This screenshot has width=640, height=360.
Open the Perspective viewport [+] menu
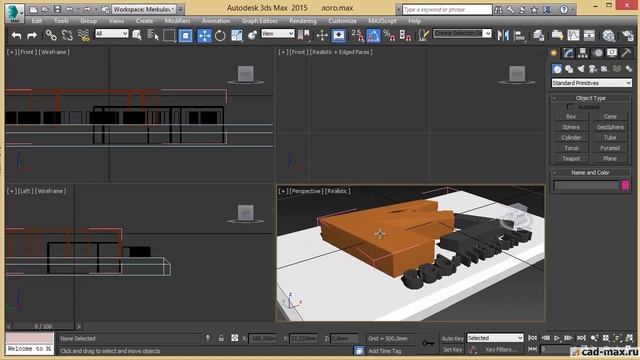click(283, 191)
